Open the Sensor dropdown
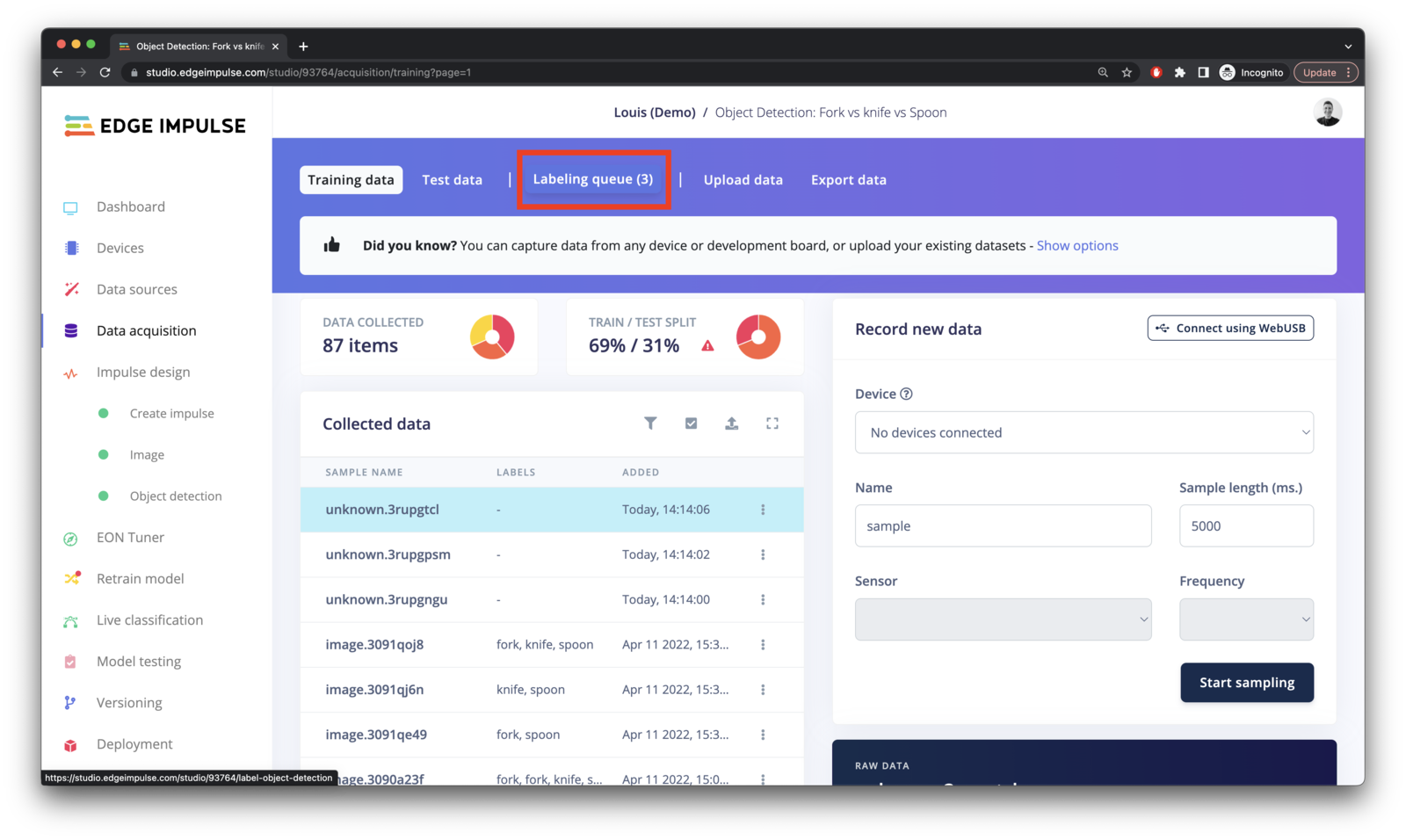The width and height of the screenshot is (1406, 840). [1003, 619]
